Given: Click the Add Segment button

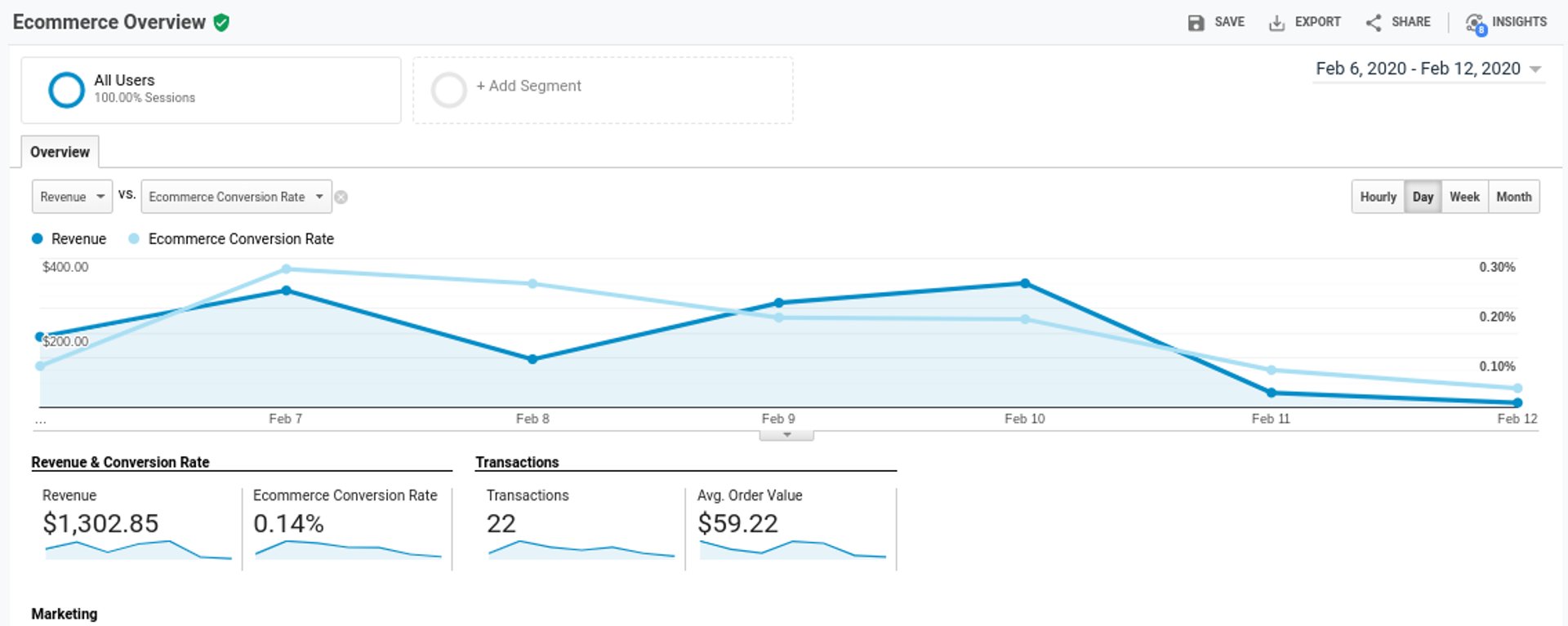Looking at the screenshot, I should tap(528, 86).
